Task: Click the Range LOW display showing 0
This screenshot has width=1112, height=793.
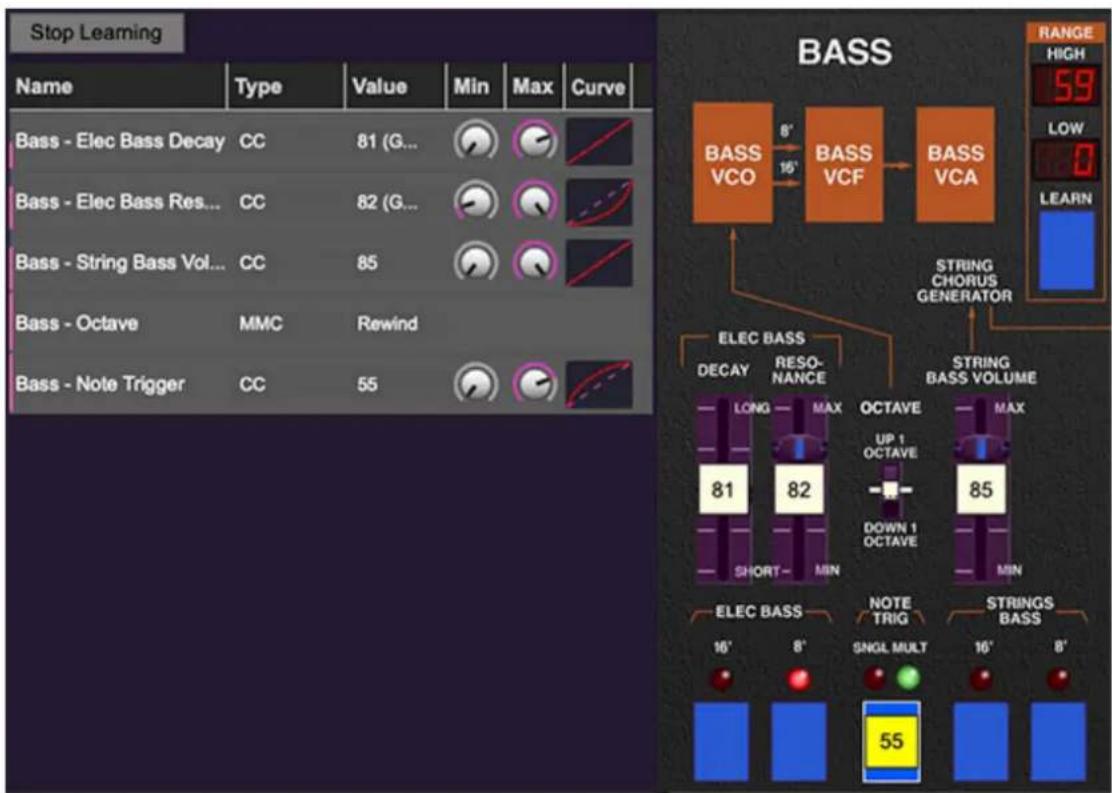Action: (x=1066, y=160)
